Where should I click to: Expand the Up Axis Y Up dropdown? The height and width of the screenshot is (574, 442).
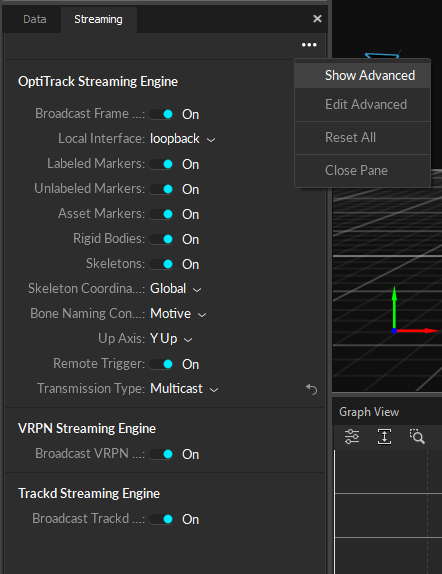pos(171,339)
